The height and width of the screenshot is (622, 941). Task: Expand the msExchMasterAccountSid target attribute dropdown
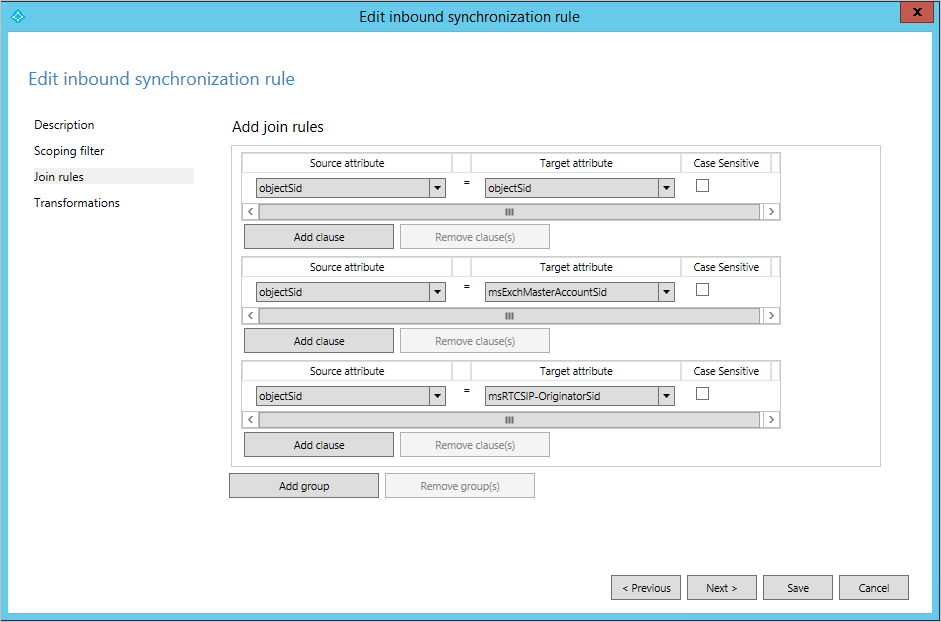pos(666,292)
